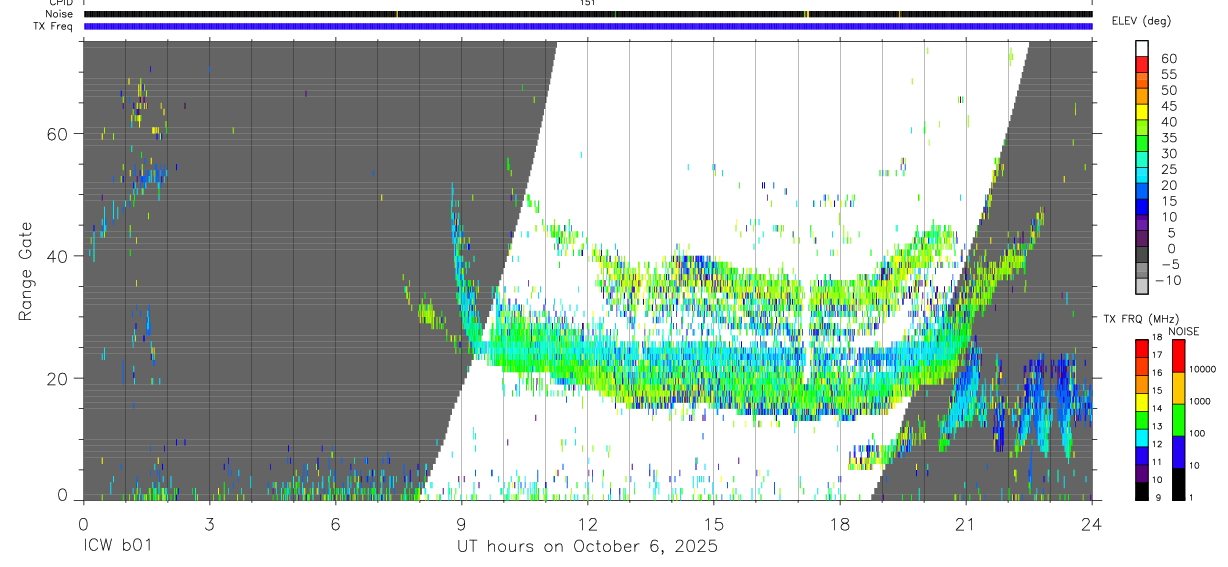Click the 'NOISE' legend title above colorbar
1228x567 pixels.
click(1184, 331)
